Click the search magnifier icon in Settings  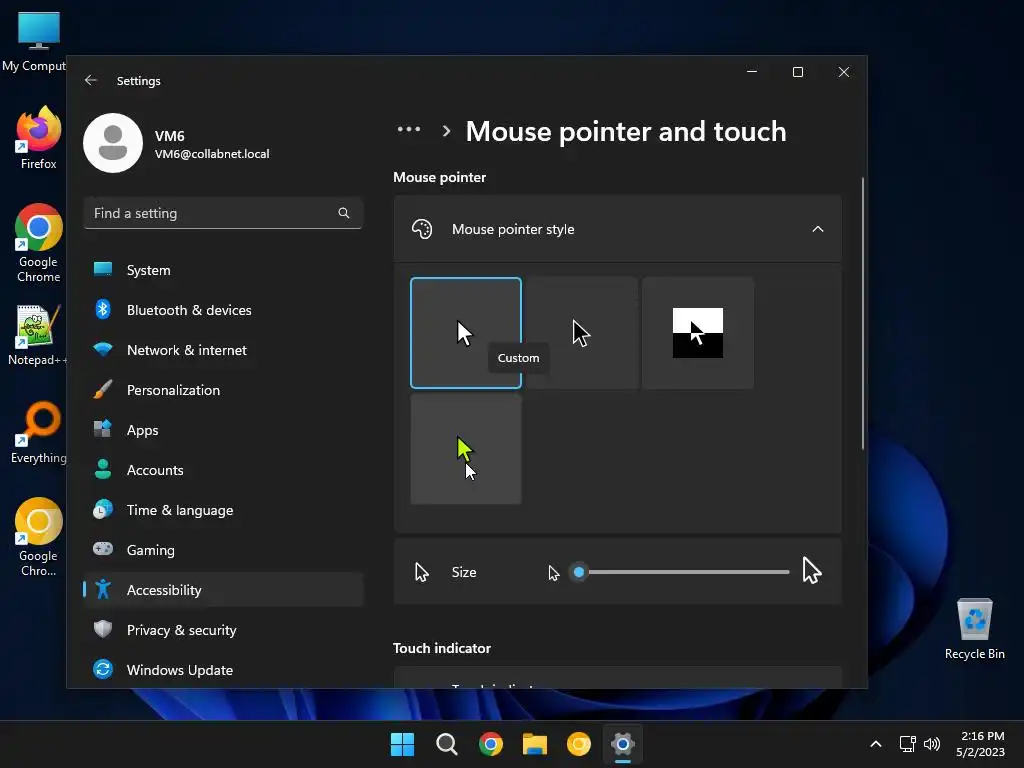point(344,213)
